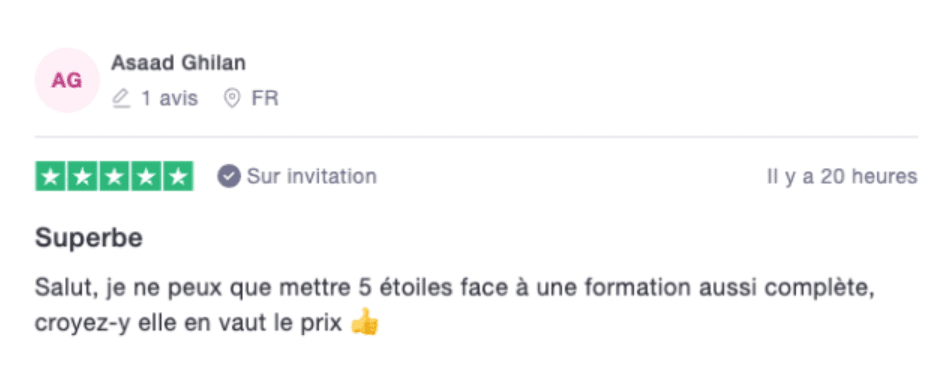Click the pink AG avatar circle
The height and width of the screenshot is (382, 938).
(x=67, y=80)
